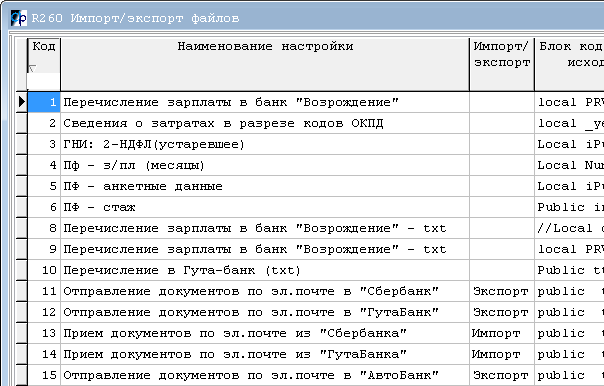
Task: Click code cell 12
Action: [x=44, y=312]
